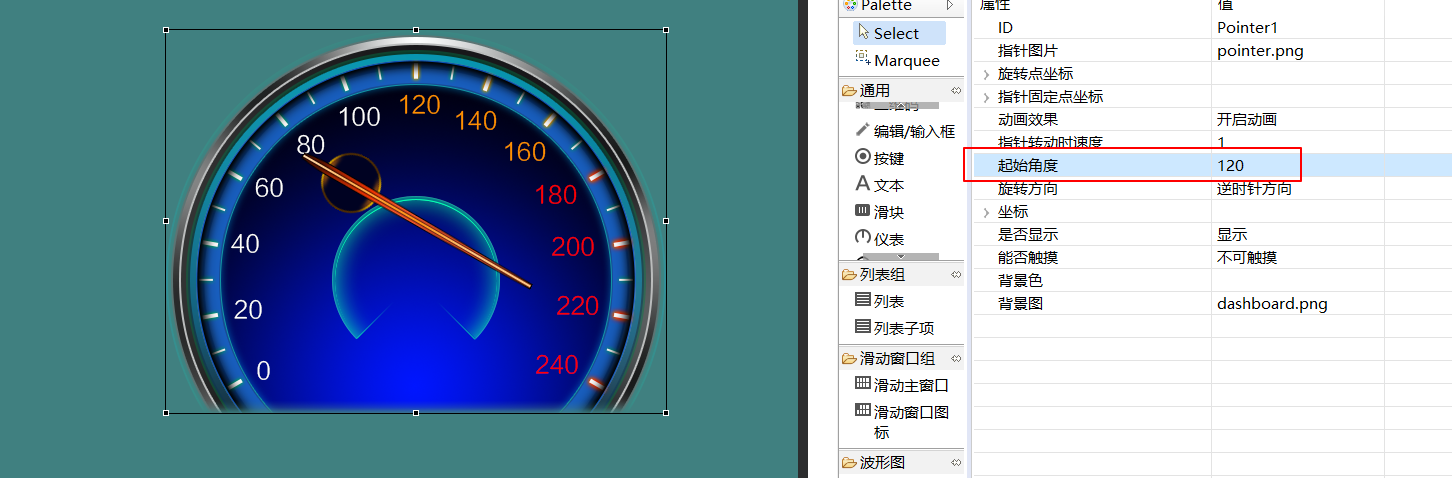
Task: Select the 动画效果 property name
Action: click(1028, 119)
